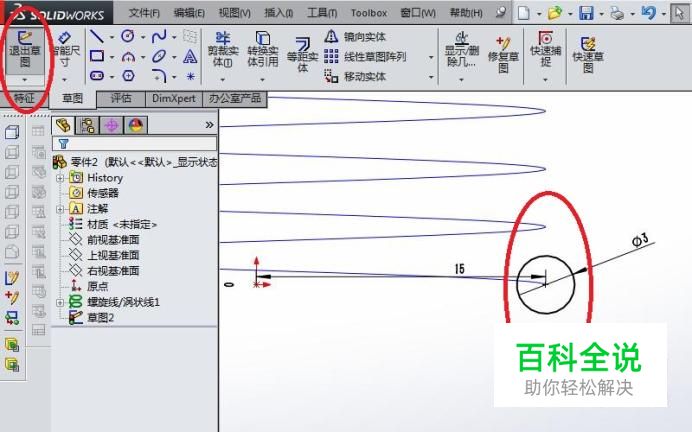692x432 pixels.
Task: Click Offset Entities (等距实体) tool
Action: (x=302, y=55)
